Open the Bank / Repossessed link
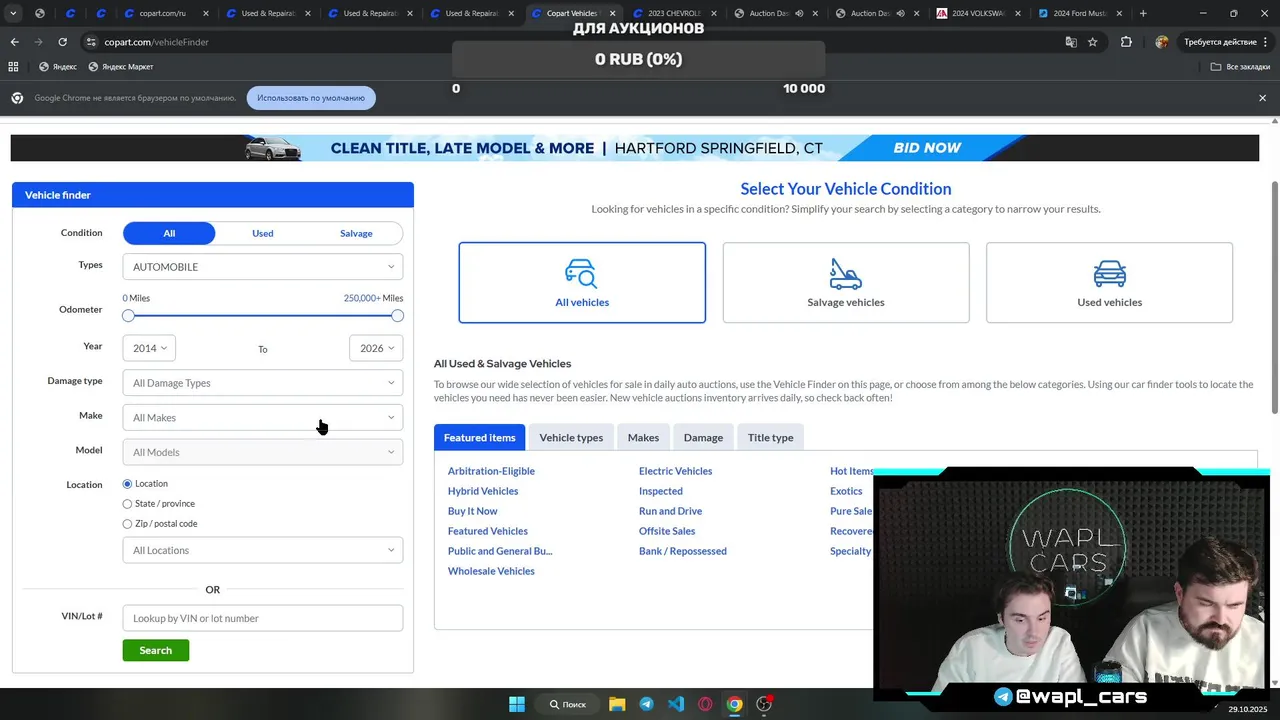 point(682,551)
